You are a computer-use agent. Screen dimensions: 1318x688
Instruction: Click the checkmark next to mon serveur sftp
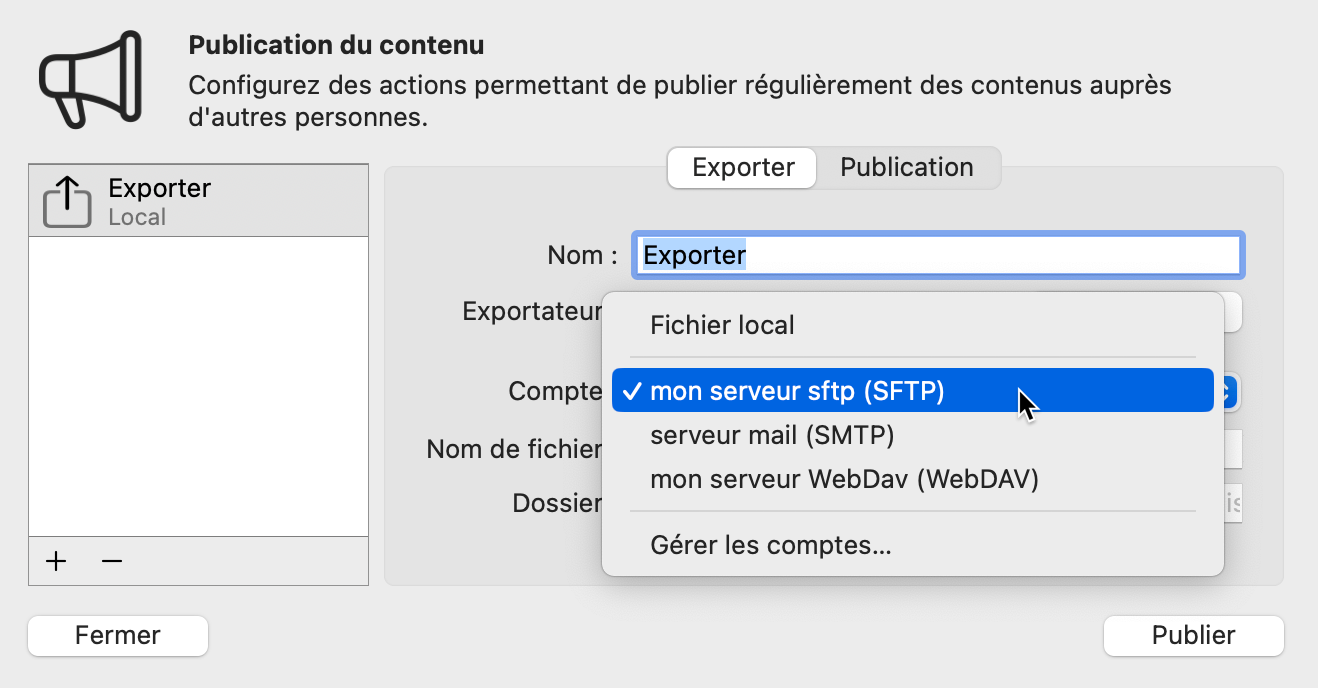(630, 391)
